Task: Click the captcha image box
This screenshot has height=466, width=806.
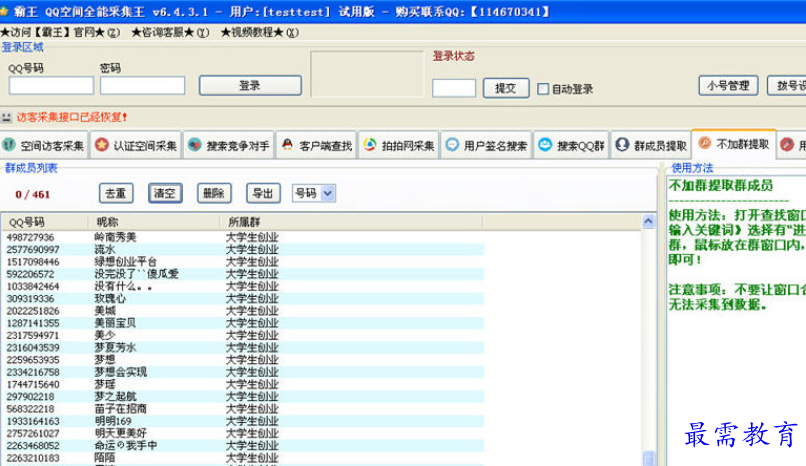Action: (x=367, y=73)
